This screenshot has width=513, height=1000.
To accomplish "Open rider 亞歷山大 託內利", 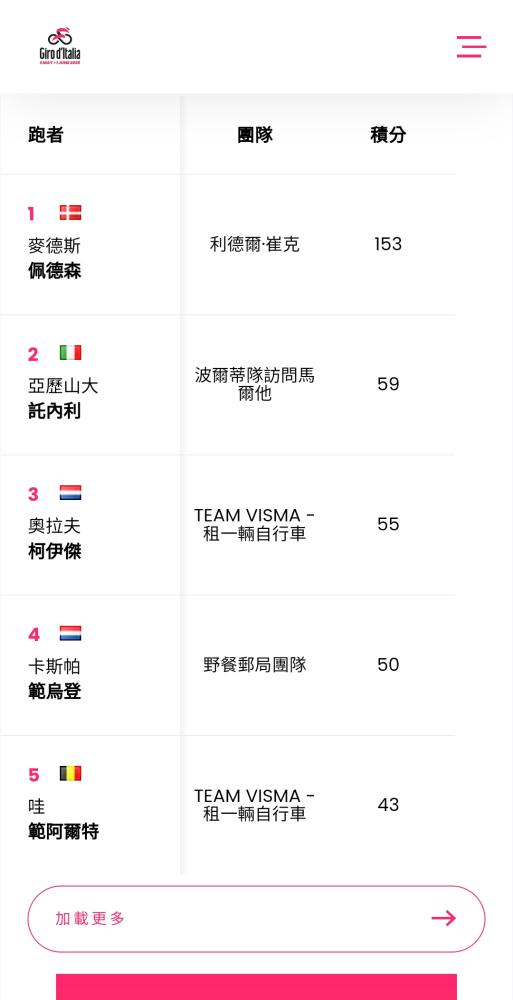I will pos(63,399).
